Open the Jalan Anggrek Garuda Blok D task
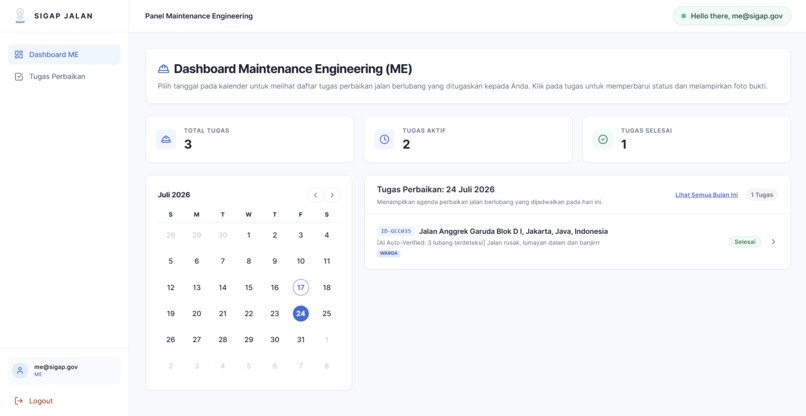Image resolution: width=806 pixels, height=416 pixels. pos(577,242)
